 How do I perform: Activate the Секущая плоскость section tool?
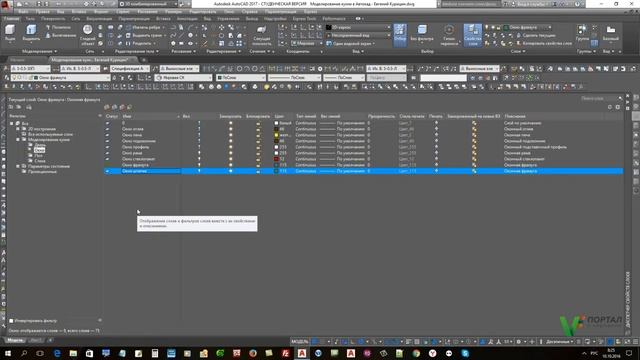coord(262,35)
